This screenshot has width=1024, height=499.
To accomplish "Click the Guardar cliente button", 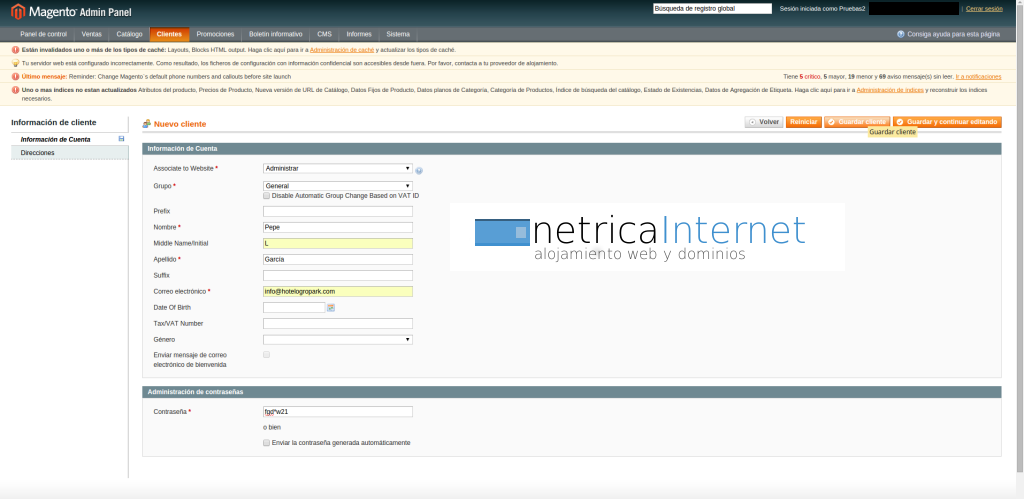I will [x=857, y=122].
